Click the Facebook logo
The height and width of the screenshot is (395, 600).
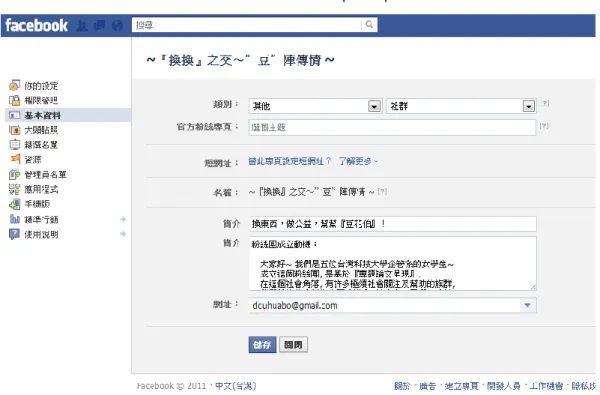tap(36, 26)
